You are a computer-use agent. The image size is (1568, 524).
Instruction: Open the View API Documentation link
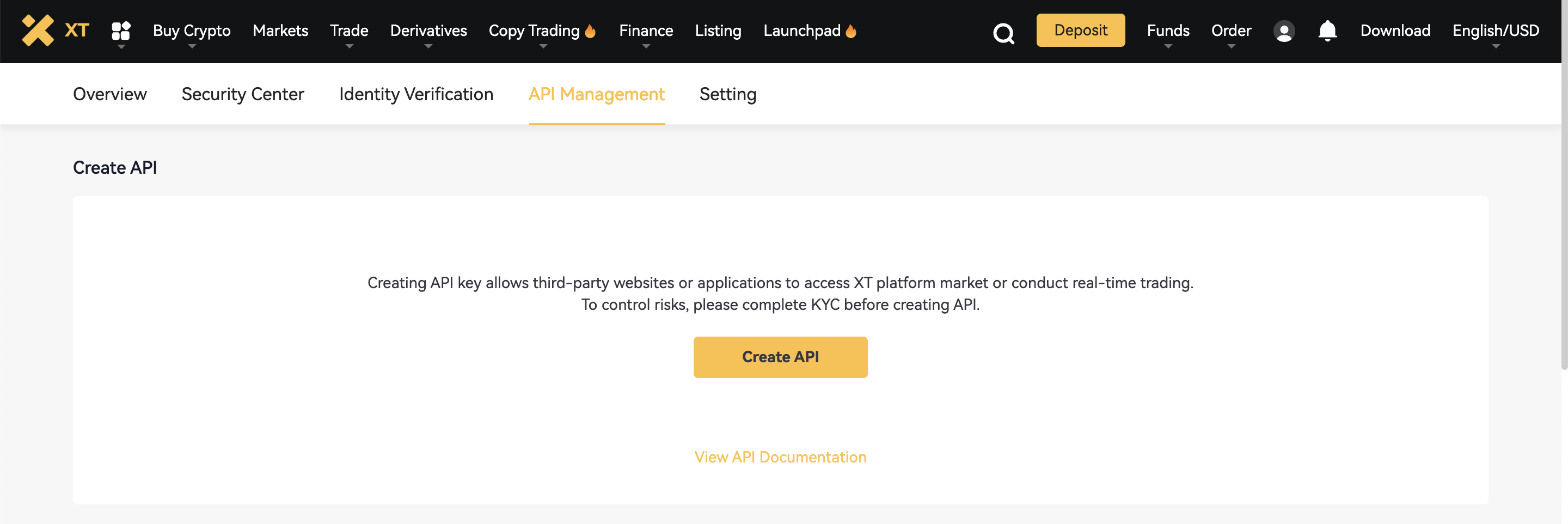[x=780, y=457]
